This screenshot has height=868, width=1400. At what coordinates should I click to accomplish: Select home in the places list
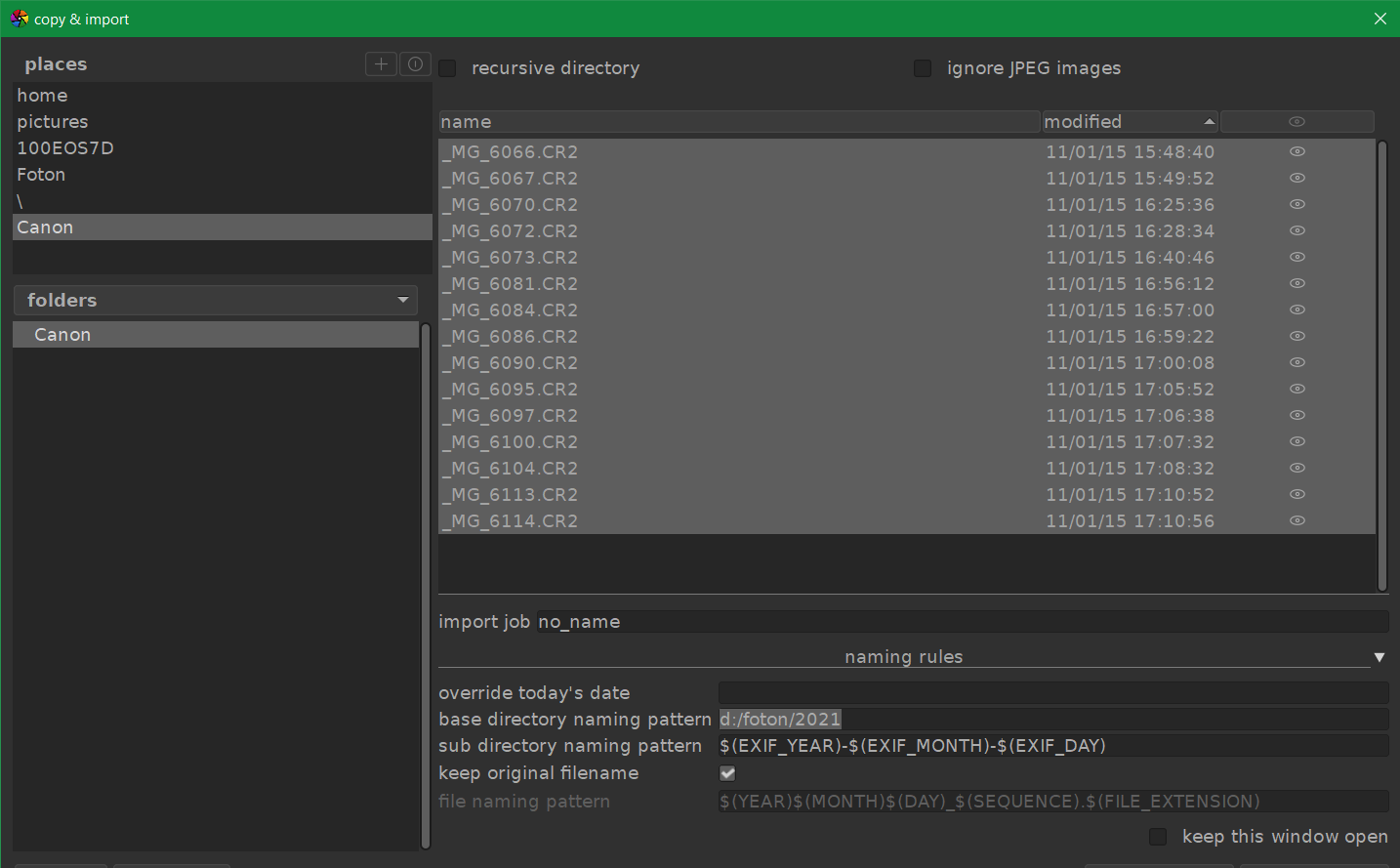42,95
